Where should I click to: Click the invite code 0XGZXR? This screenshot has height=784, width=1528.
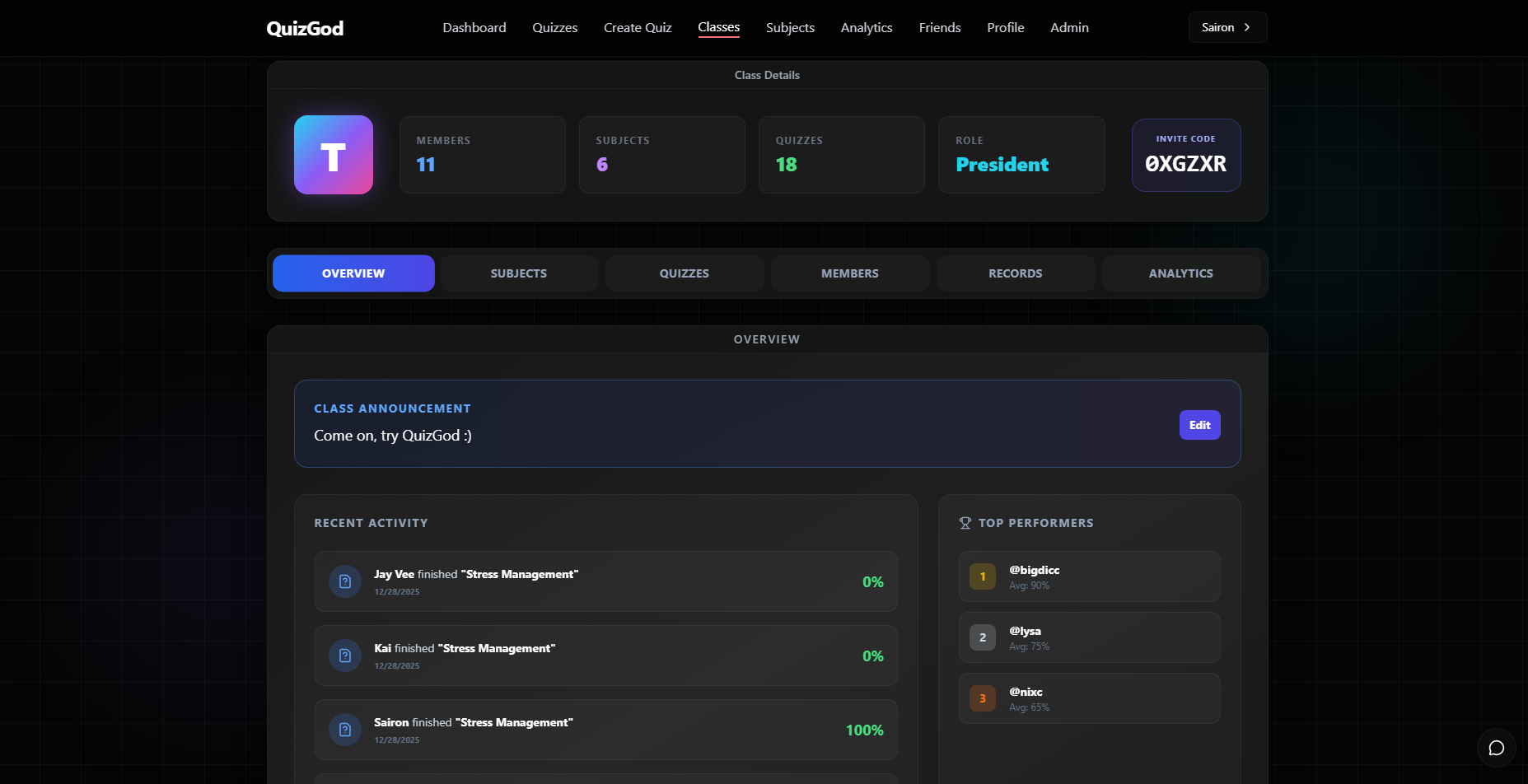[x=1186, y=164]
